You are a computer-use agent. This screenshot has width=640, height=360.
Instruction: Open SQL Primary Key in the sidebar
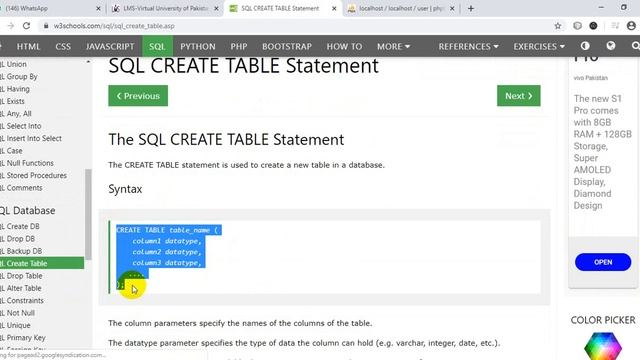point(41,338)
